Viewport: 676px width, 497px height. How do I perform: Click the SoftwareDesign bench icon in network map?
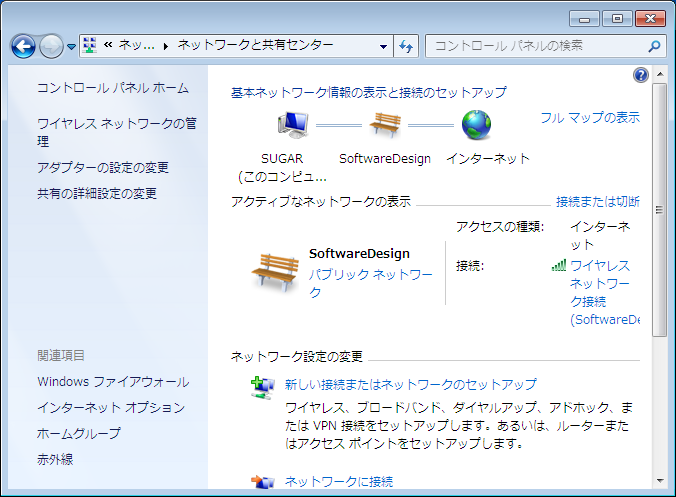click(385, 125)
